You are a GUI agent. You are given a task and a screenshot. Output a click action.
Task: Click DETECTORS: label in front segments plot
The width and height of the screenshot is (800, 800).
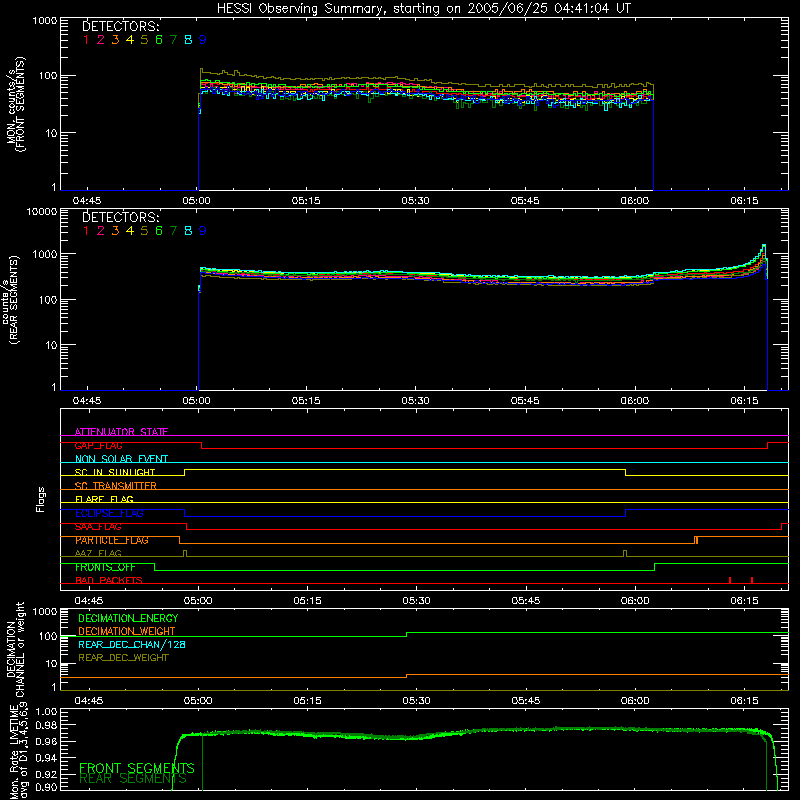pyautogui.click(x=120, y=26)
